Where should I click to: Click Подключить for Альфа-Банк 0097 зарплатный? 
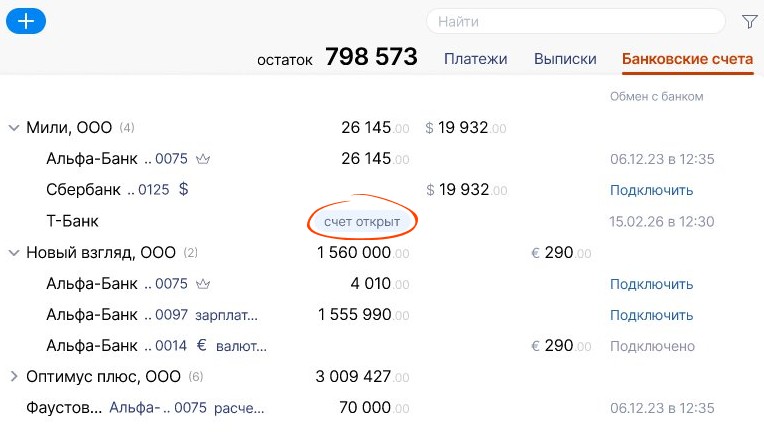point(651,315)
